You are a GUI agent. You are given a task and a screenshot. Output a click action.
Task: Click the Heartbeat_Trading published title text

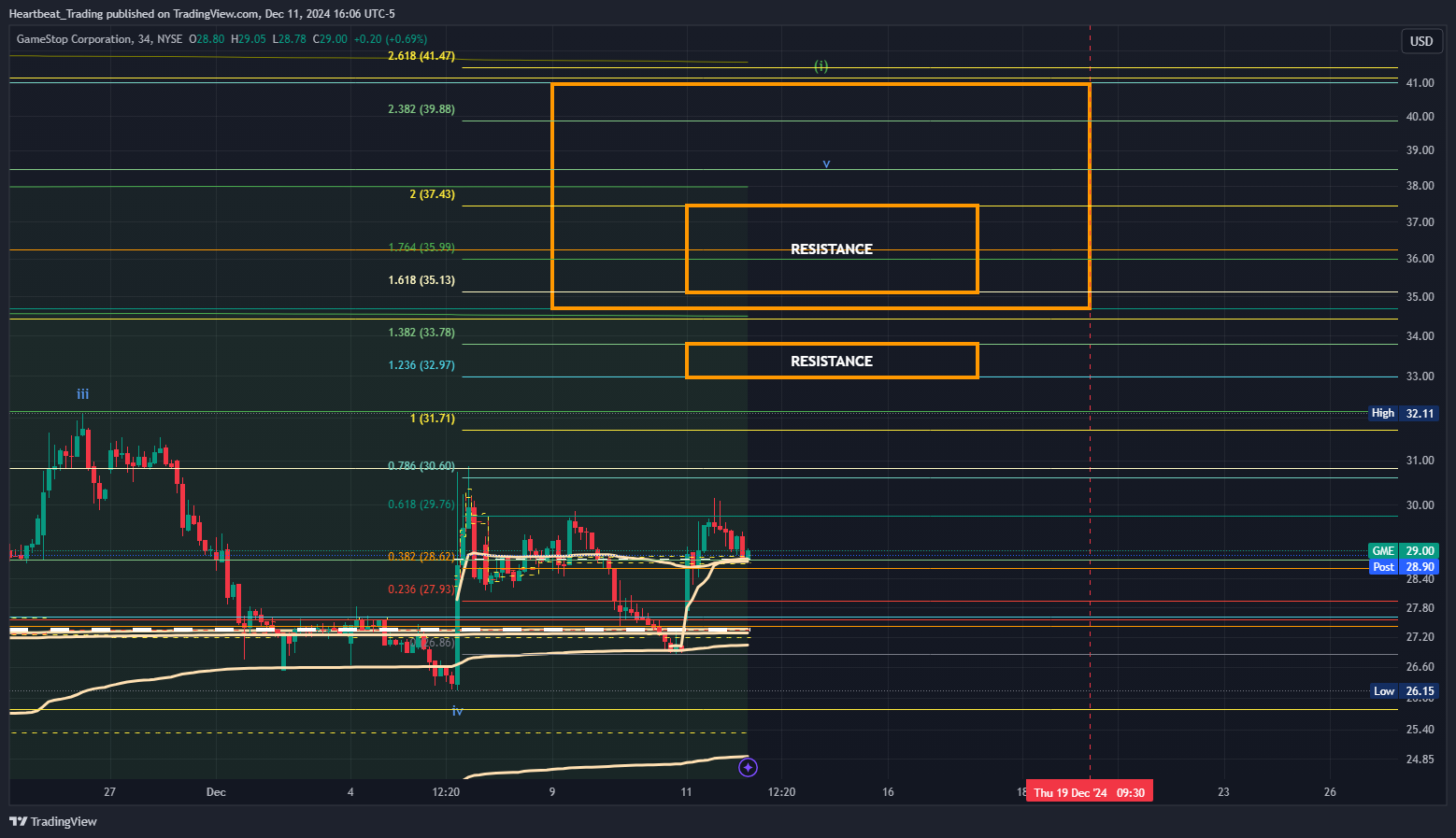pyautogui.click(x=202, y=14)
